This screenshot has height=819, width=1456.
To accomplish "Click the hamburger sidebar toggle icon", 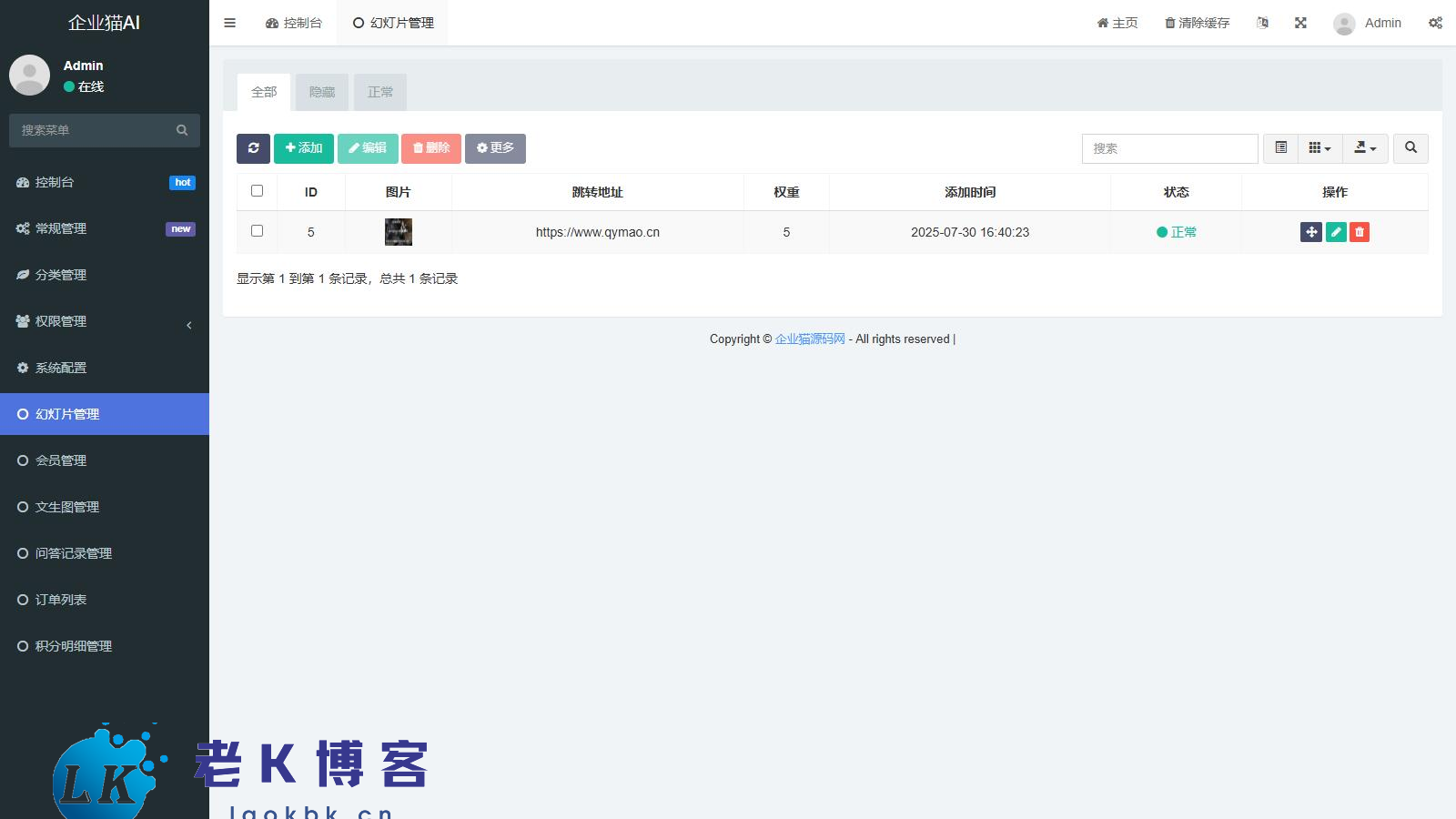I will click(x=229, y=23).
